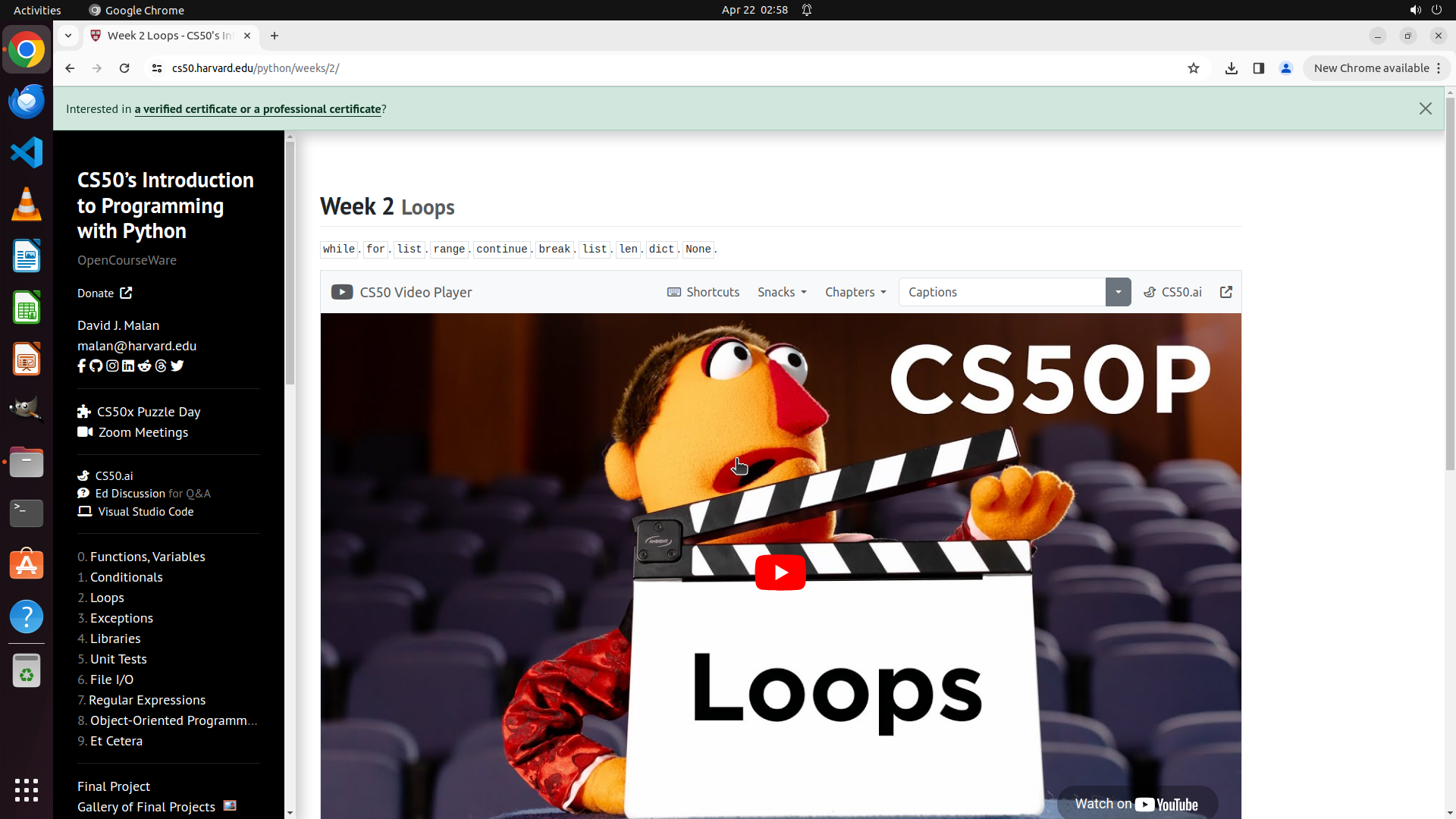The width and height of the screenshot is (1456, 819).
Task: Open week 6 File I/O in the sidebar
Action: click(x=111, y=679)
